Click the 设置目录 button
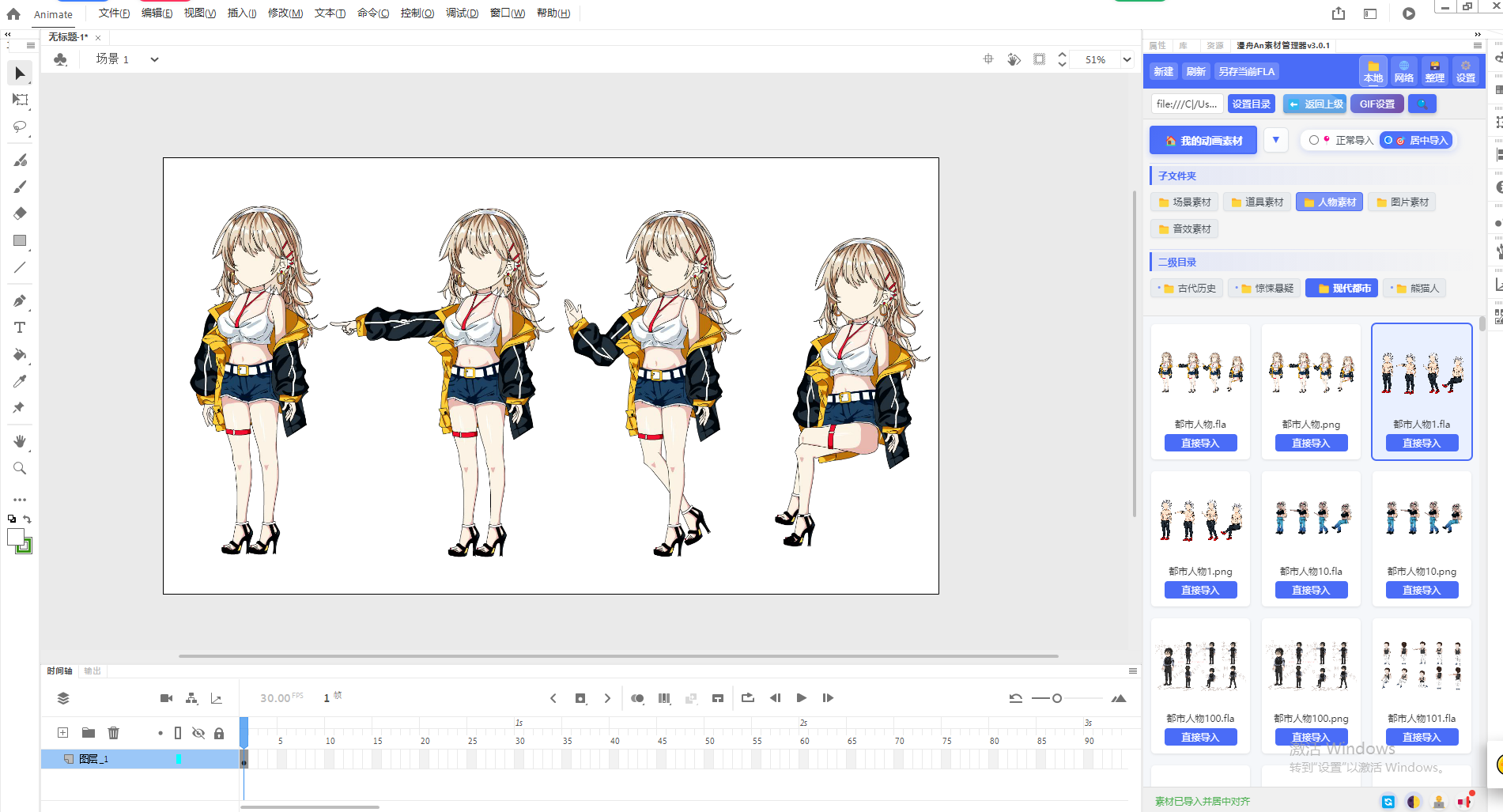The width and height of the screenshot is (1503, 812). click(x=1252, y=104)
